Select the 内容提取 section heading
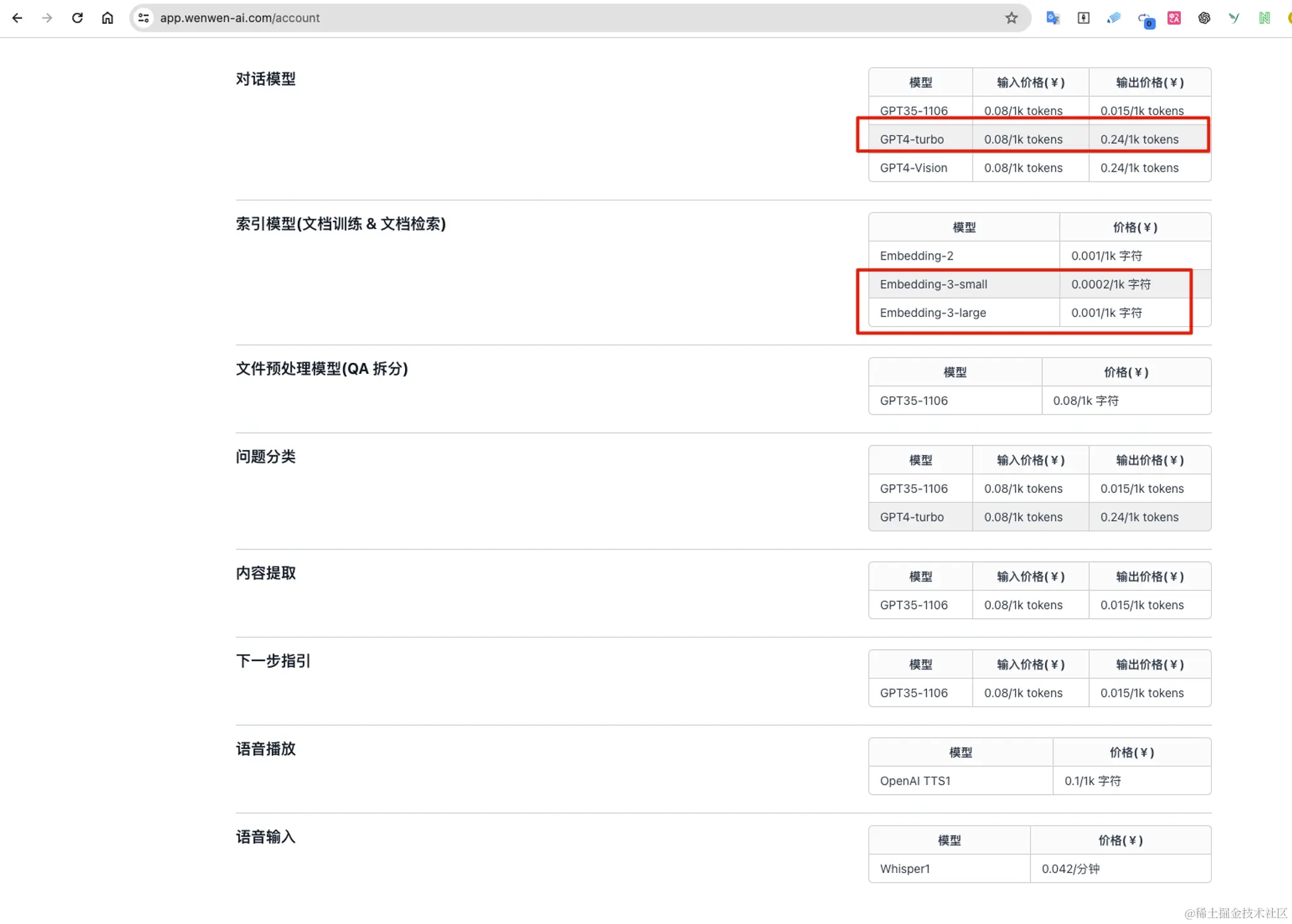Screen dimensions: 1292x924 [266, 573]
